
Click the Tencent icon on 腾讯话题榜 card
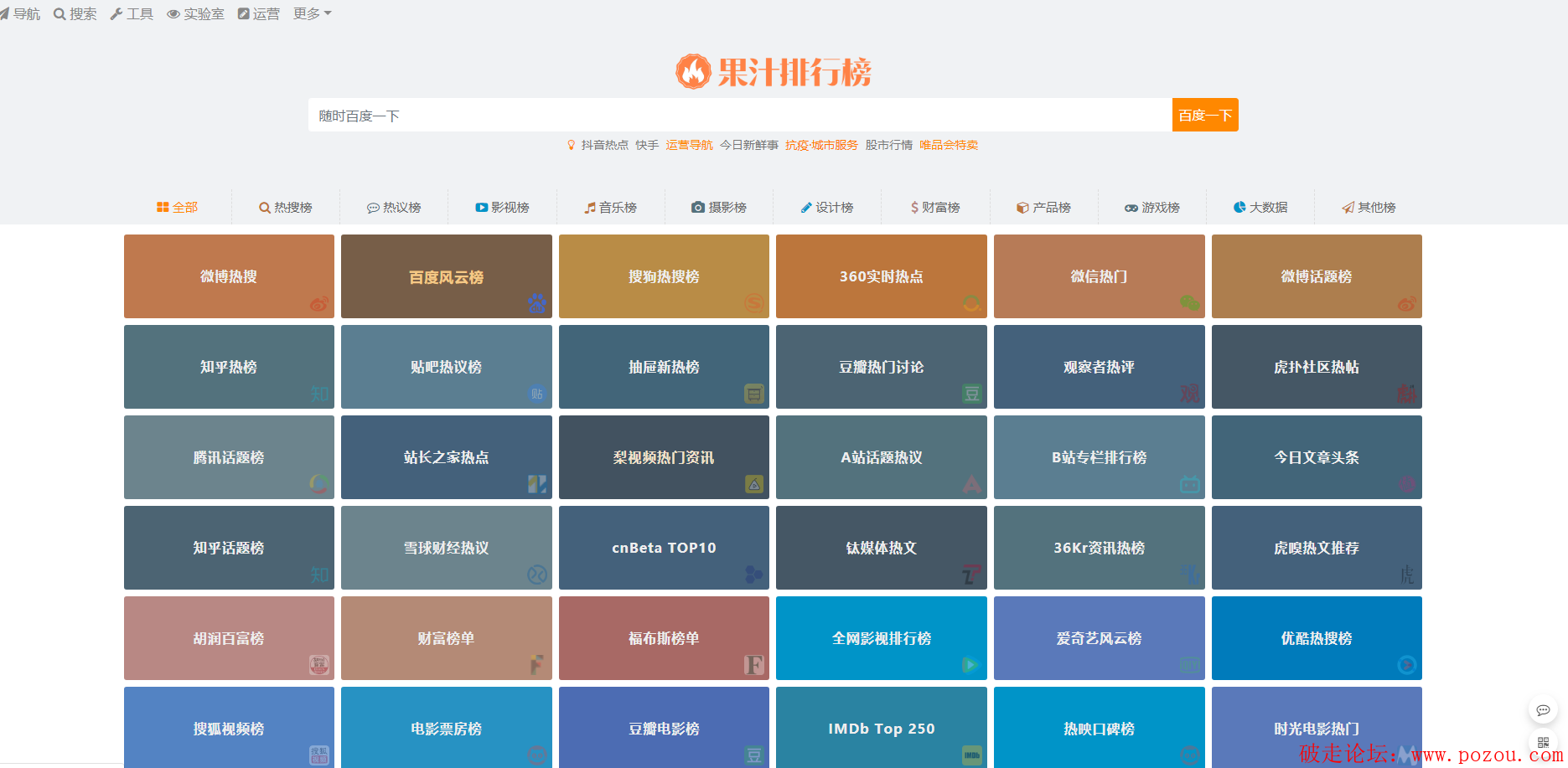click(x=319, y=484)
